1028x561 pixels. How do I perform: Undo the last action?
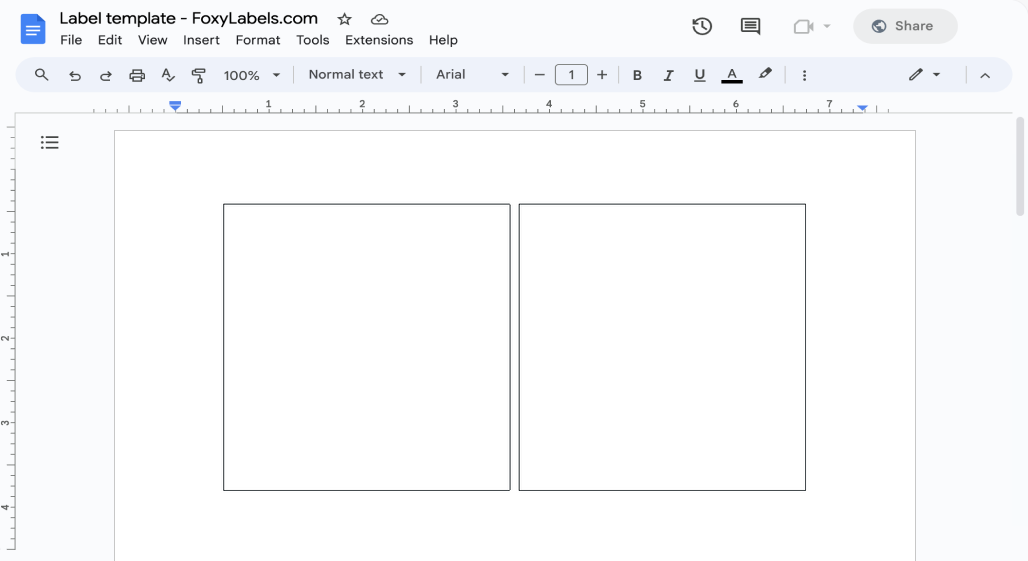(75, 75)
